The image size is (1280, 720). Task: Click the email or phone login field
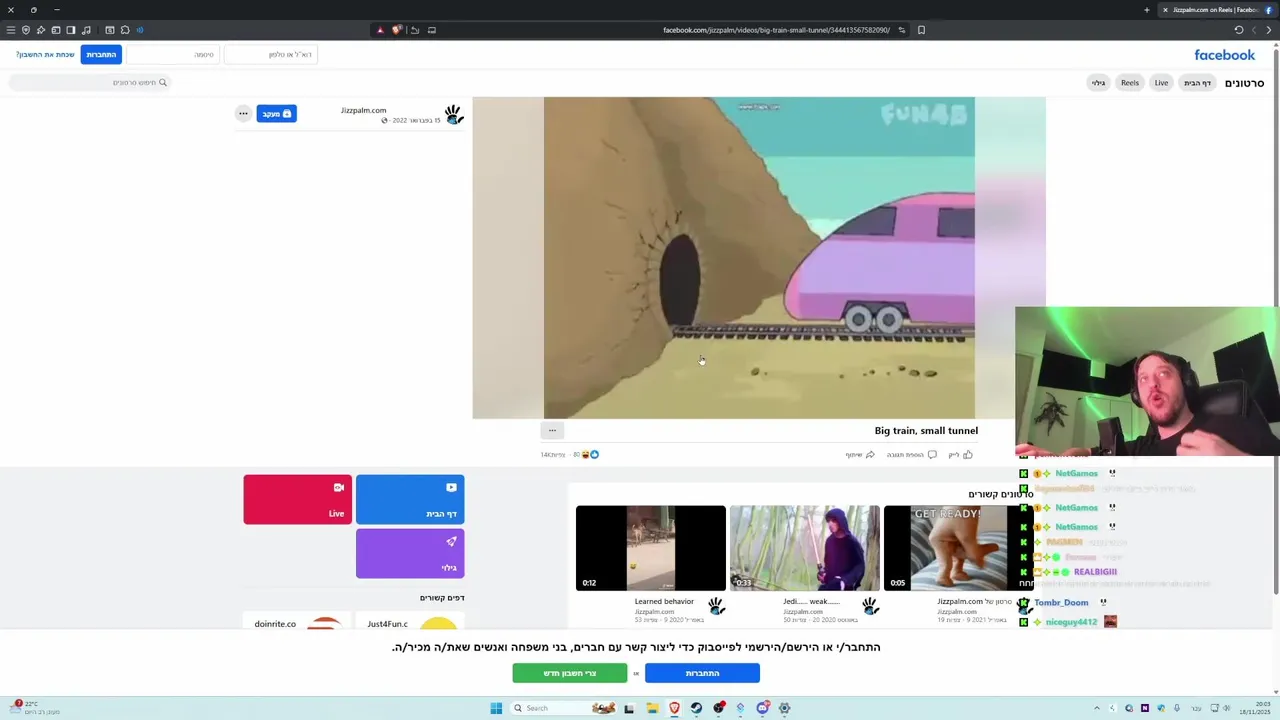point(270,54)
